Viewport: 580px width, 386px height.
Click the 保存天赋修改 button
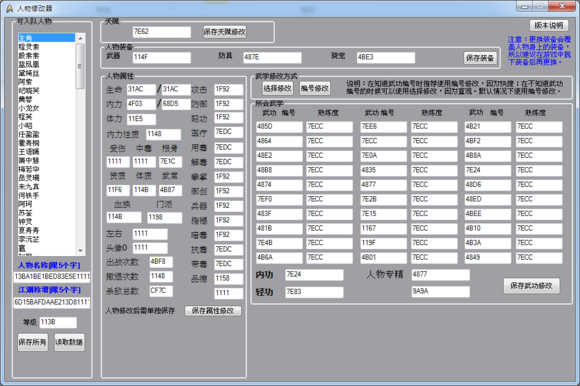(x=225, y=32)
